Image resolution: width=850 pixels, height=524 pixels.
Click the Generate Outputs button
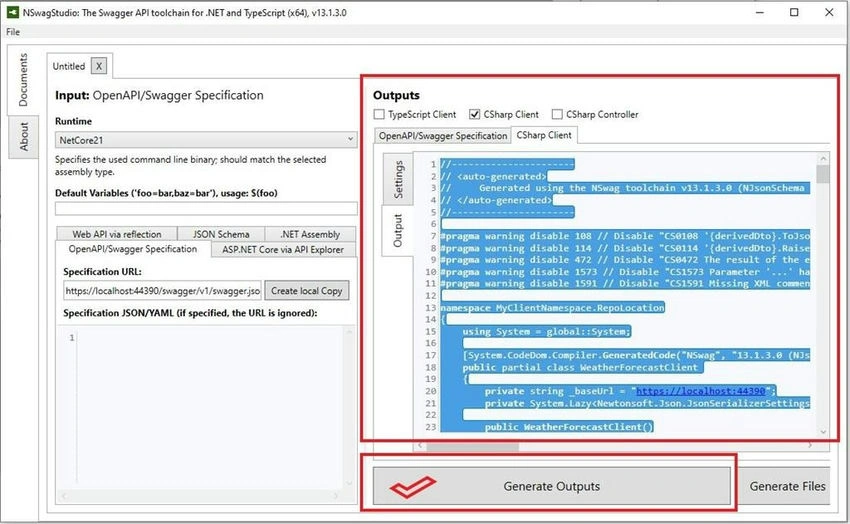coord(551,487)
